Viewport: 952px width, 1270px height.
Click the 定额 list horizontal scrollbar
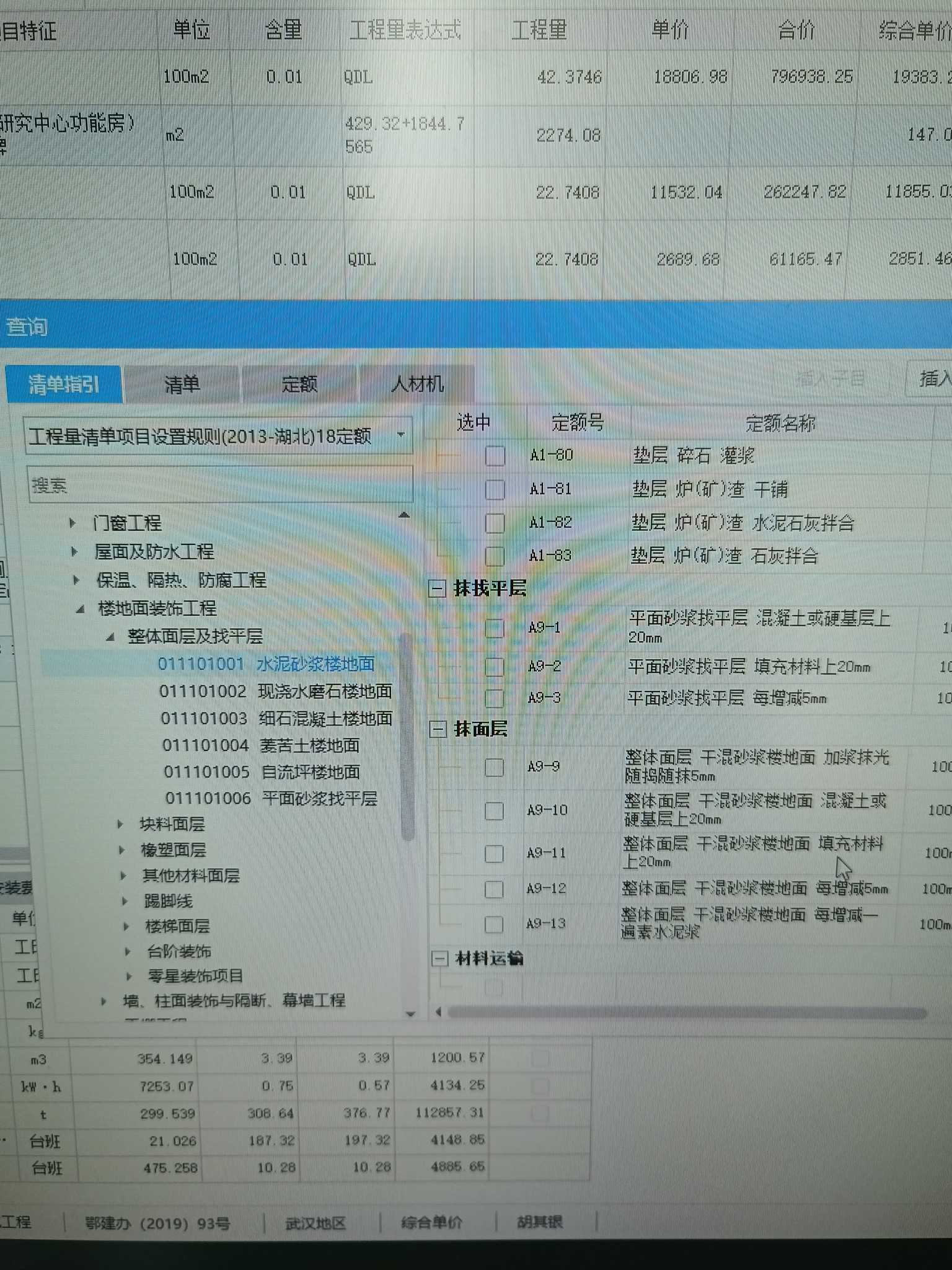pyautogui.click(x=687, y=1013)
